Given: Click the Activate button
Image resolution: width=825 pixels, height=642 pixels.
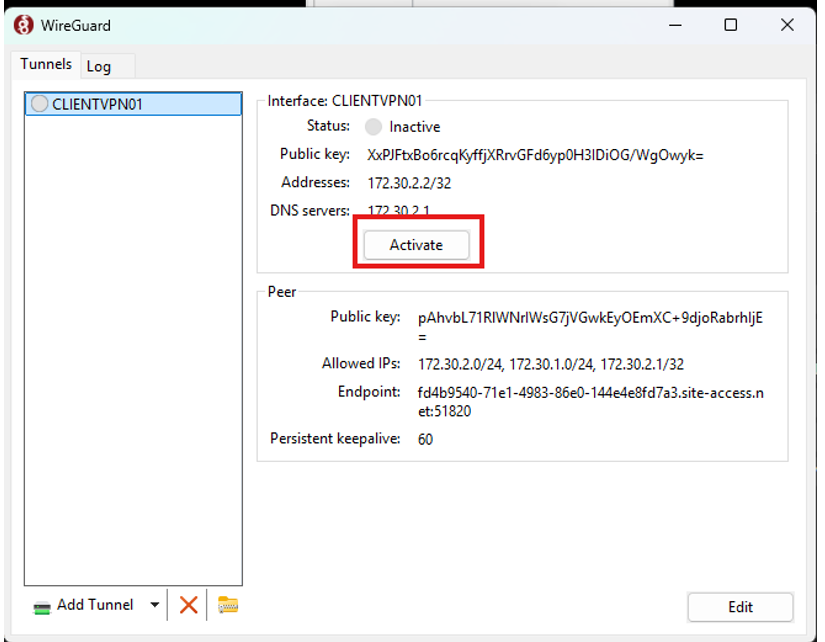Looking at the screenshot, I should [x=416, y=245].
